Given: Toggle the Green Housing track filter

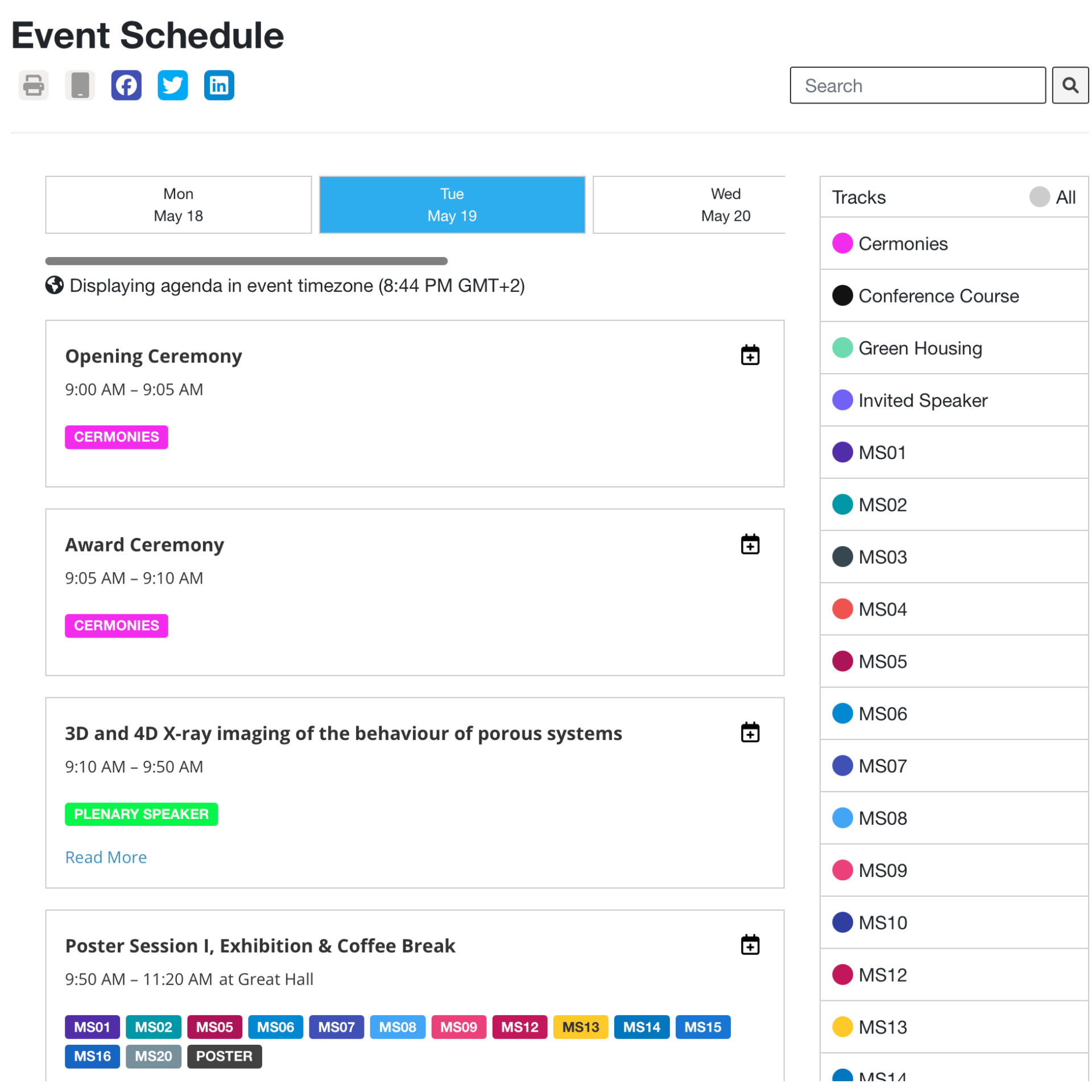Looking at the screenshot, I should [x=842, y=348].
